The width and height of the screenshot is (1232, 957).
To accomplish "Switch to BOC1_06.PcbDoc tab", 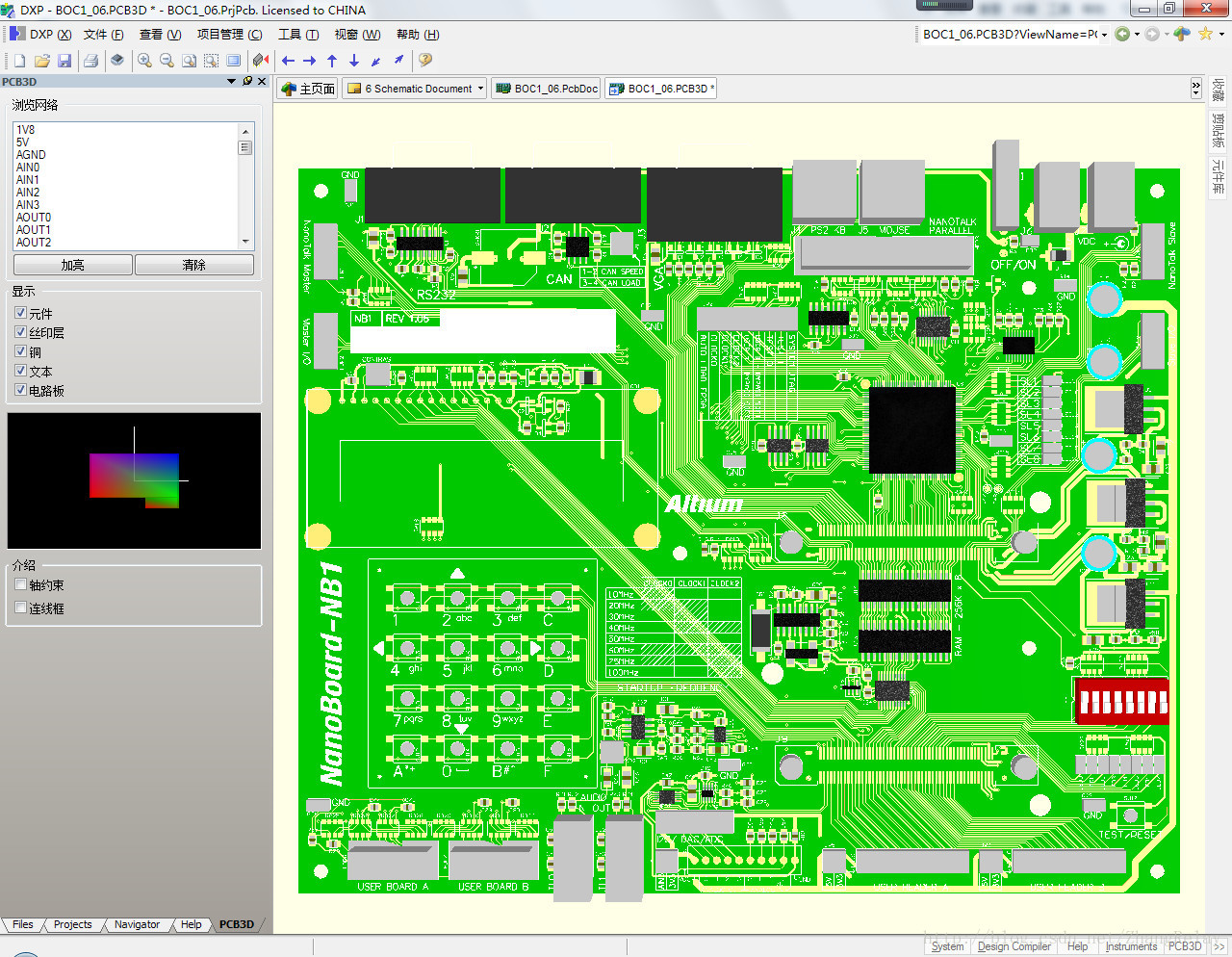I will (x=547, y=89).
